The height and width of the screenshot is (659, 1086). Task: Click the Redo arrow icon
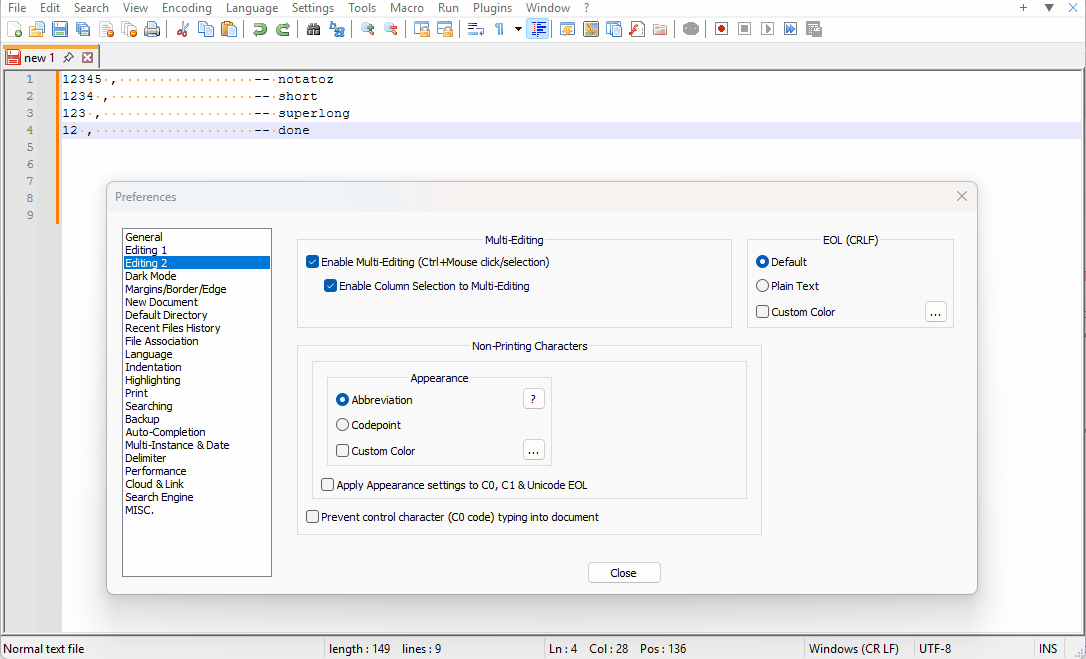coord(283,29)
